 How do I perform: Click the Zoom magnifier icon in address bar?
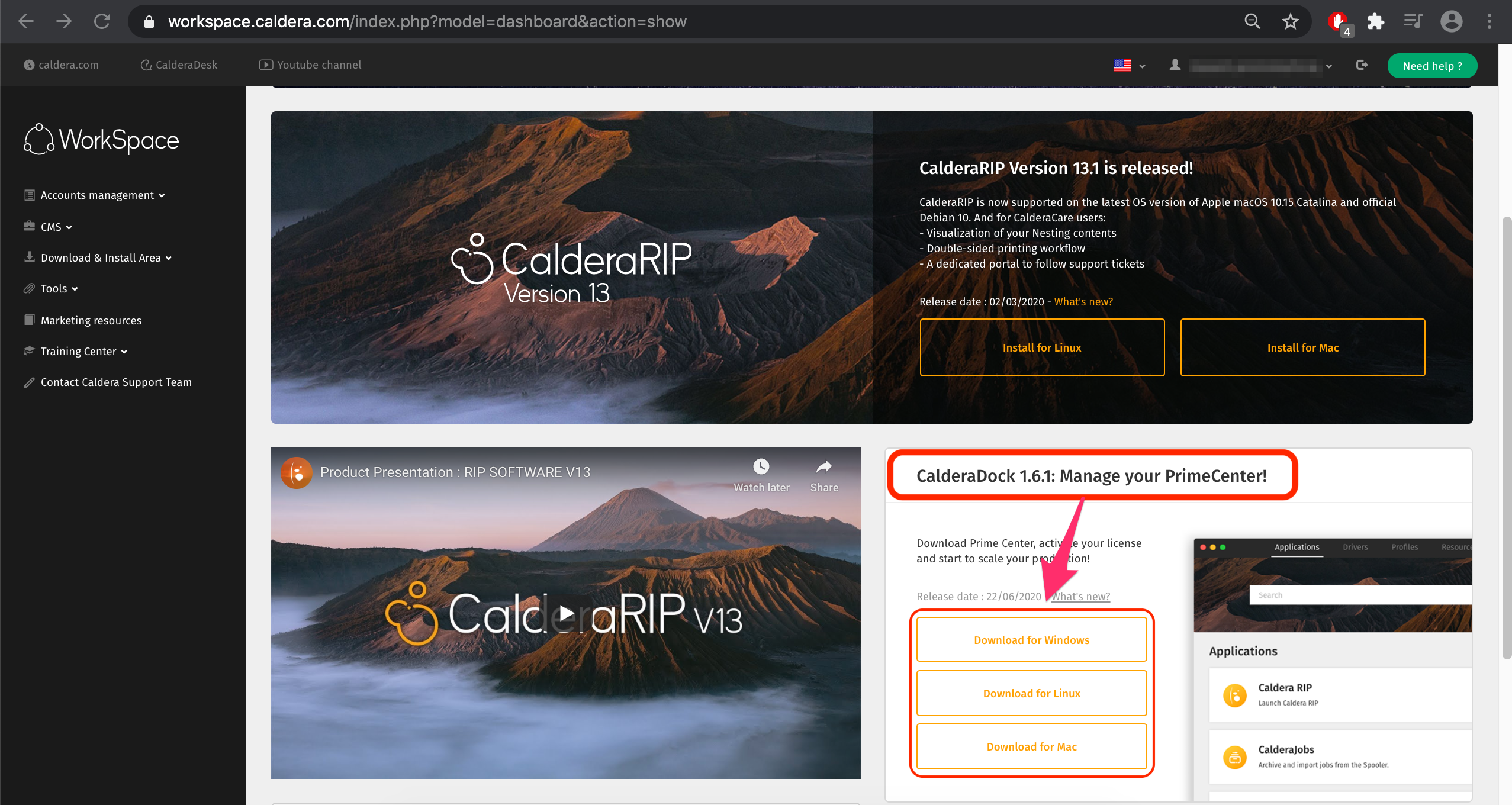[x=1252, y=22]
